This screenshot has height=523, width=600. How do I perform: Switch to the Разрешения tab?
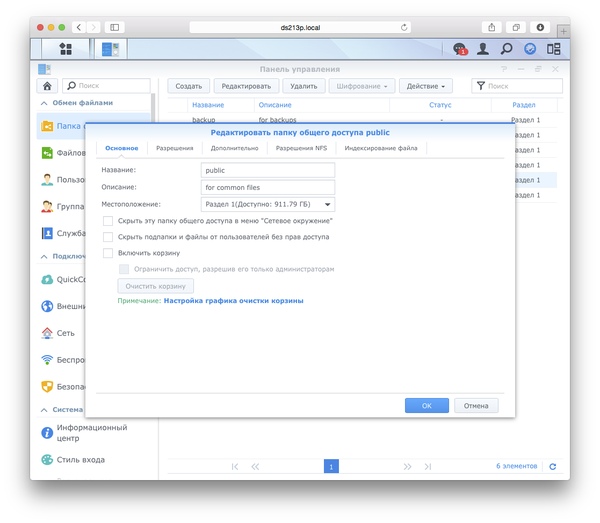tap(174, 148)
